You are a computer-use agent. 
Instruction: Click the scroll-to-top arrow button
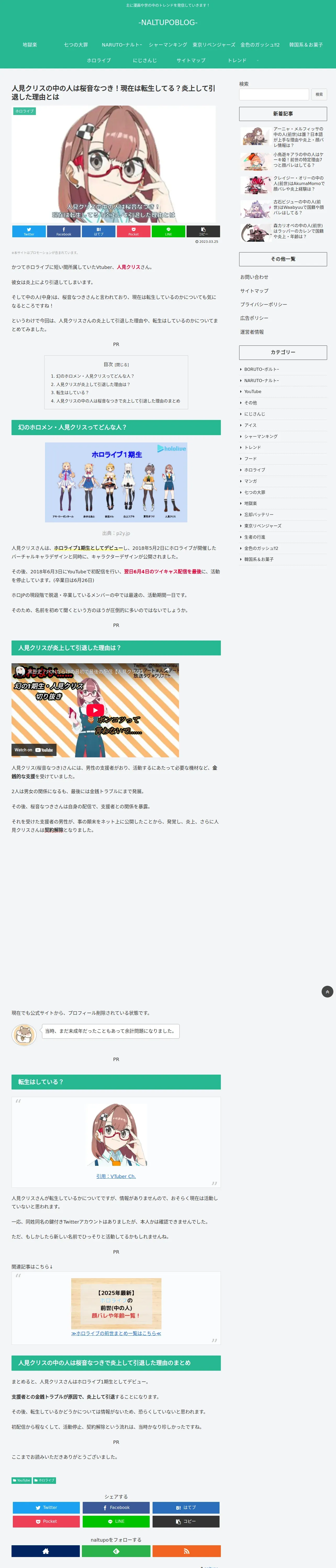pos(327,991)
